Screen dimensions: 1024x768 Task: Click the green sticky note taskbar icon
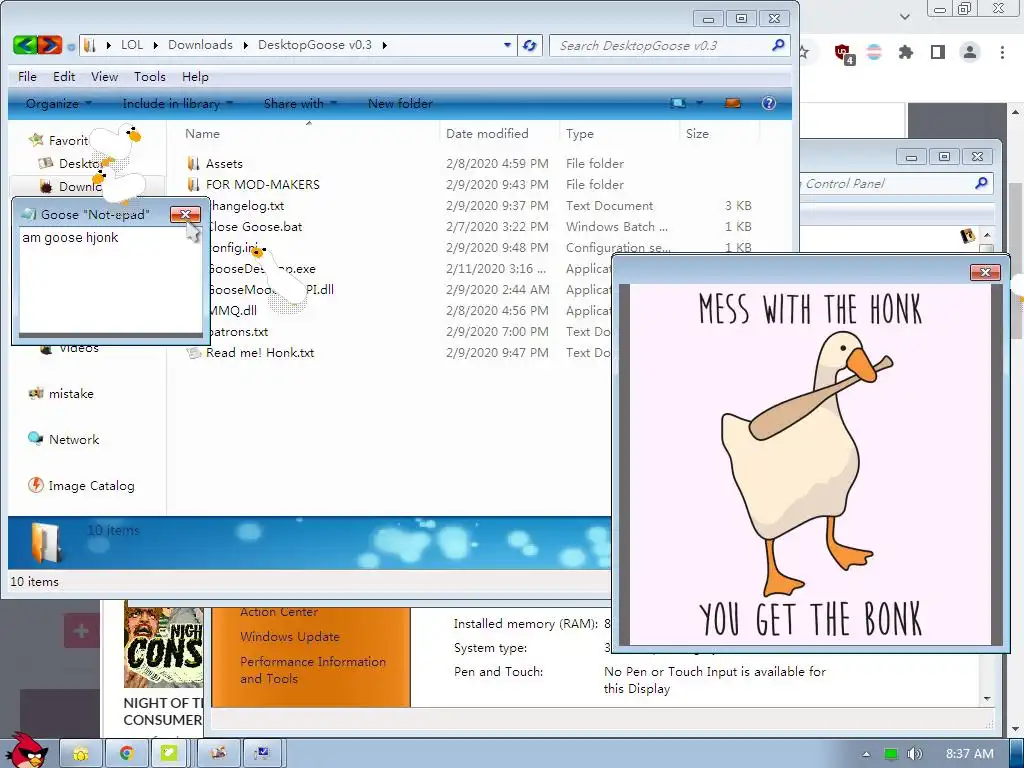pos(169,754)
